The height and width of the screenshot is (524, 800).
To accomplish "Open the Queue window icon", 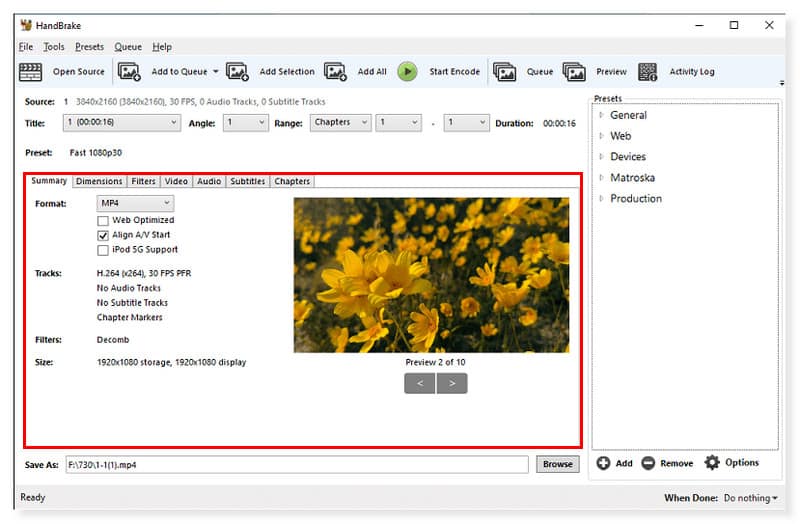I will pos(505,72).
